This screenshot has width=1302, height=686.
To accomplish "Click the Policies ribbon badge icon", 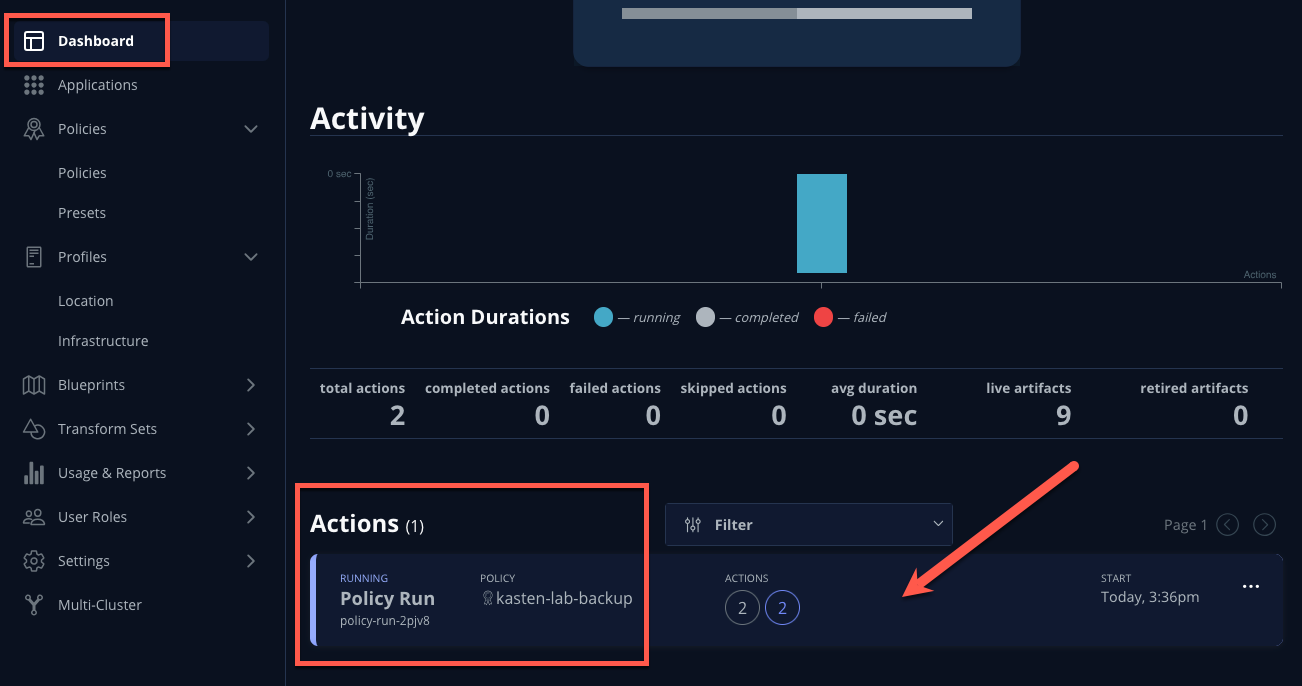I will pyautogui.click(x=34, y=129).
